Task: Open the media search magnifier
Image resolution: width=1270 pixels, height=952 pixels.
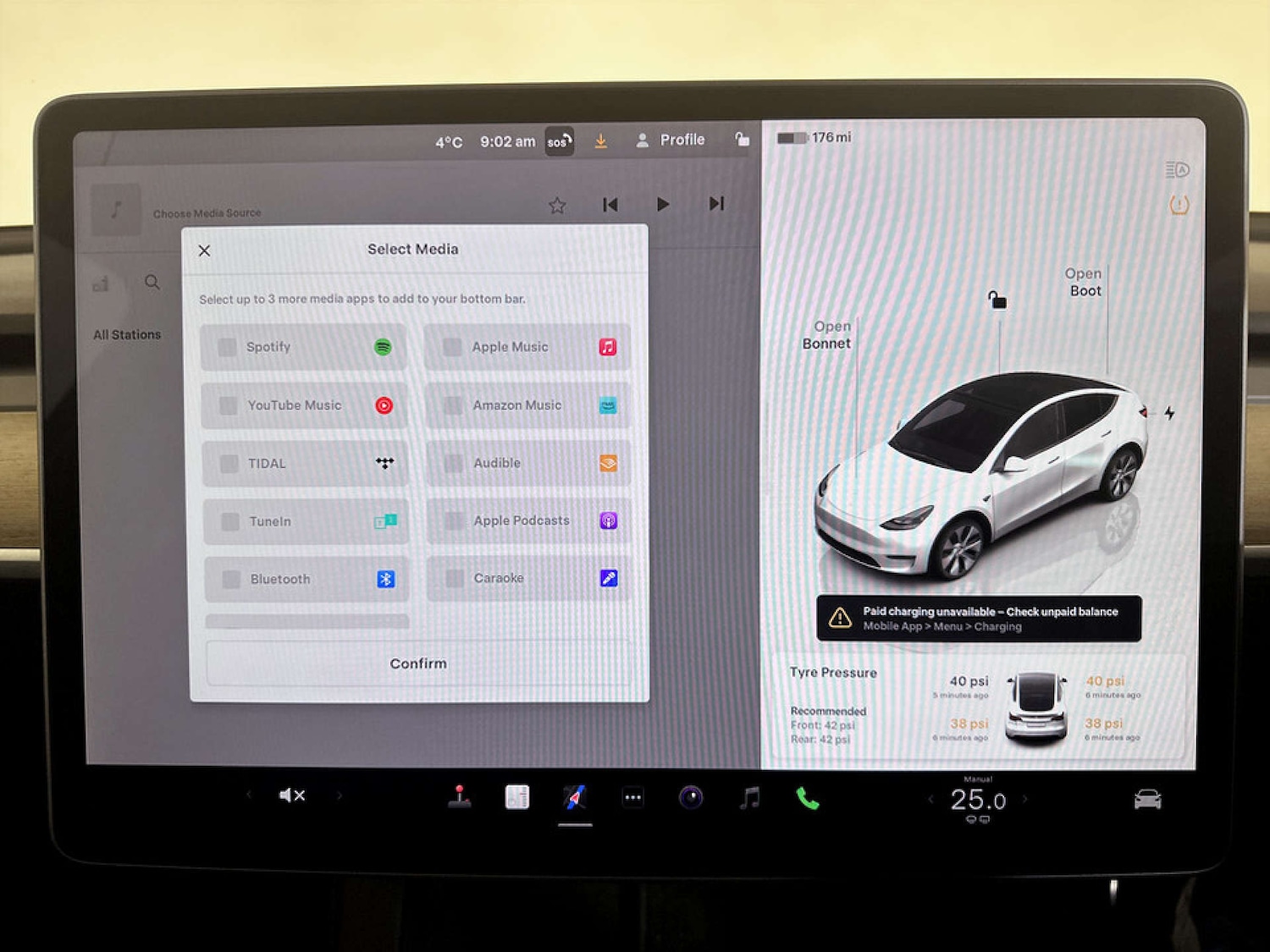Action: tap(152, 283)
